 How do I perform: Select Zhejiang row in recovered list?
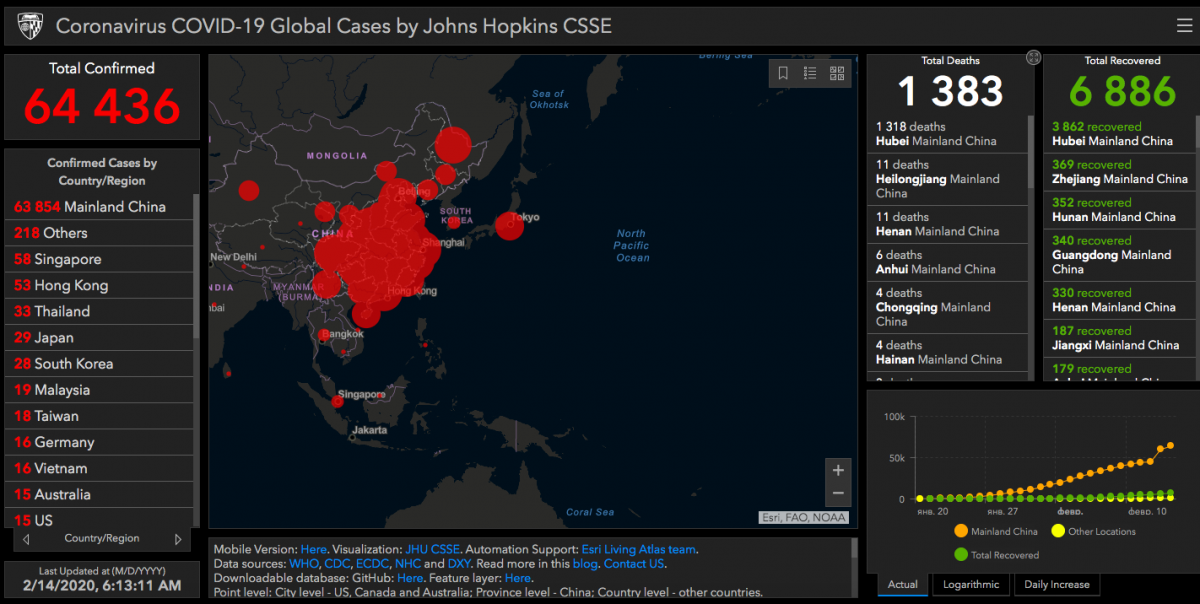click(1120, 172)
